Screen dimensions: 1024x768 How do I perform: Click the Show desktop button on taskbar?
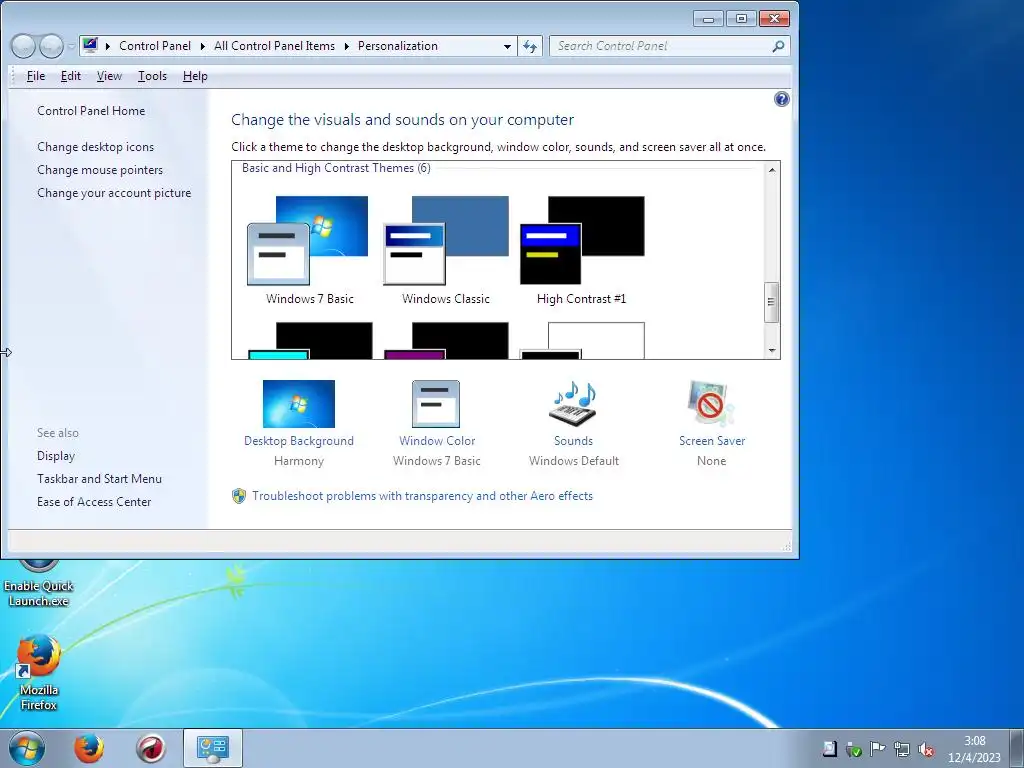[1016, 748]
